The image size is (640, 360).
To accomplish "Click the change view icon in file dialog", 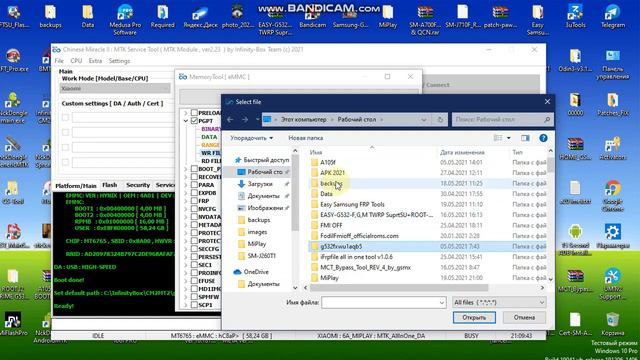I will (x=498, y=138).
